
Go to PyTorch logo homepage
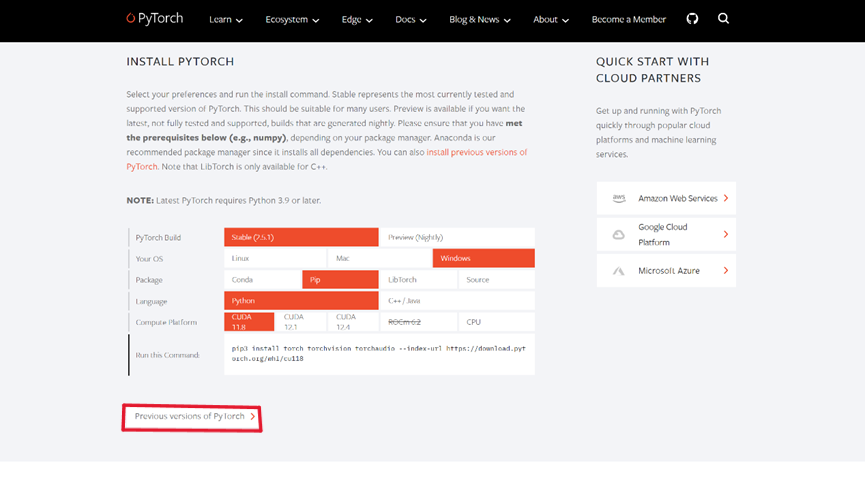coord(154,18)
